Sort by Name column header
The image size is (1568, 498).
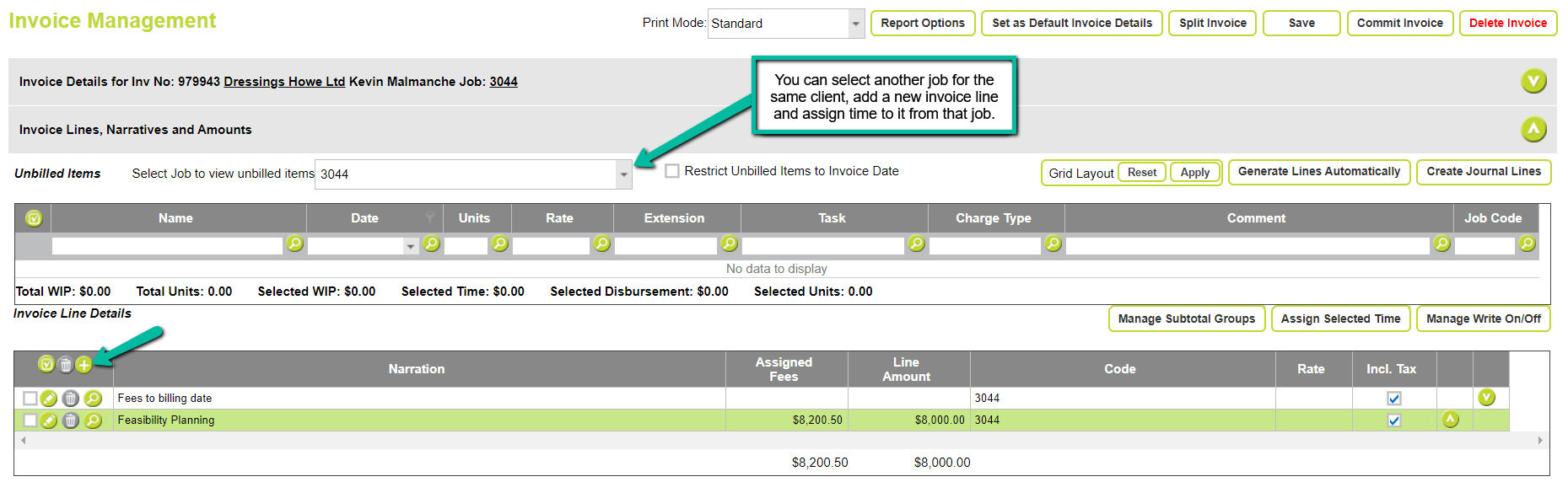[x=175, y=218]
